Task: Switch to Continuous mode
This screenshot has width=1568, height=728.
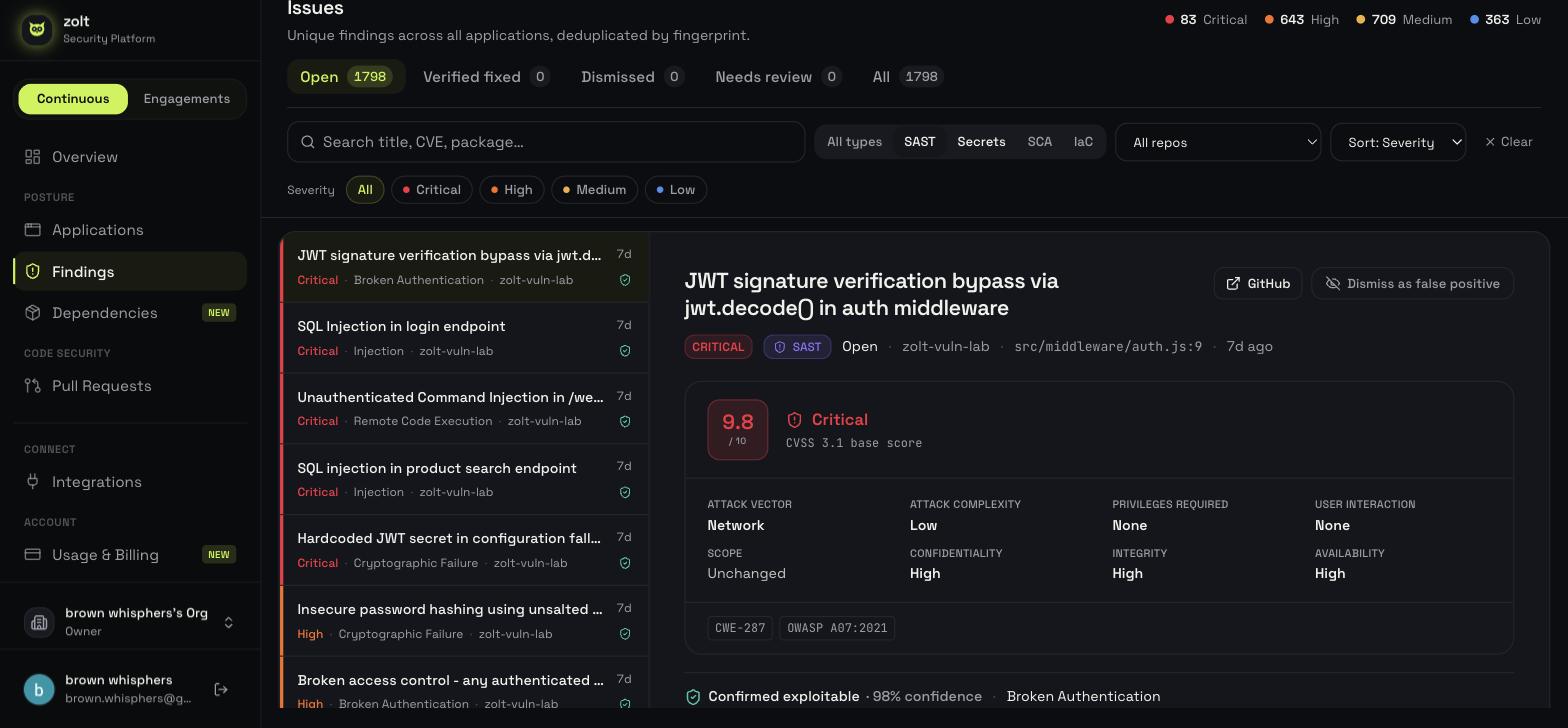Action: click(x=73, y=99)
